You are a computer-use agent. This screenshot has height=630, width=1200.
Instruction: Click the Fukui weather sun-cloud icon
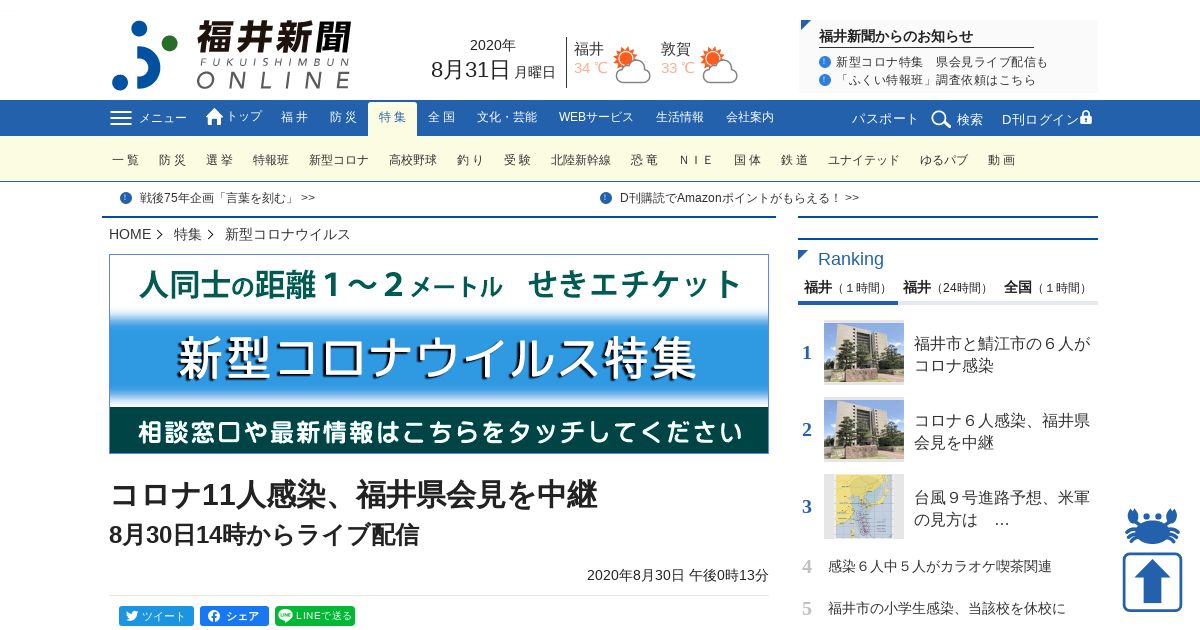tap(631, 65)
